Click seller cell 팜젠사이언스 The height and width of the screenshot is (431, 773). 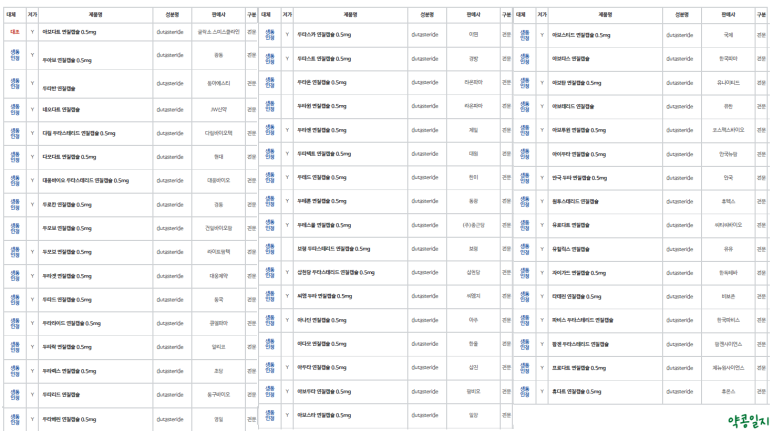pyautogui.click(x=728, y=344)
